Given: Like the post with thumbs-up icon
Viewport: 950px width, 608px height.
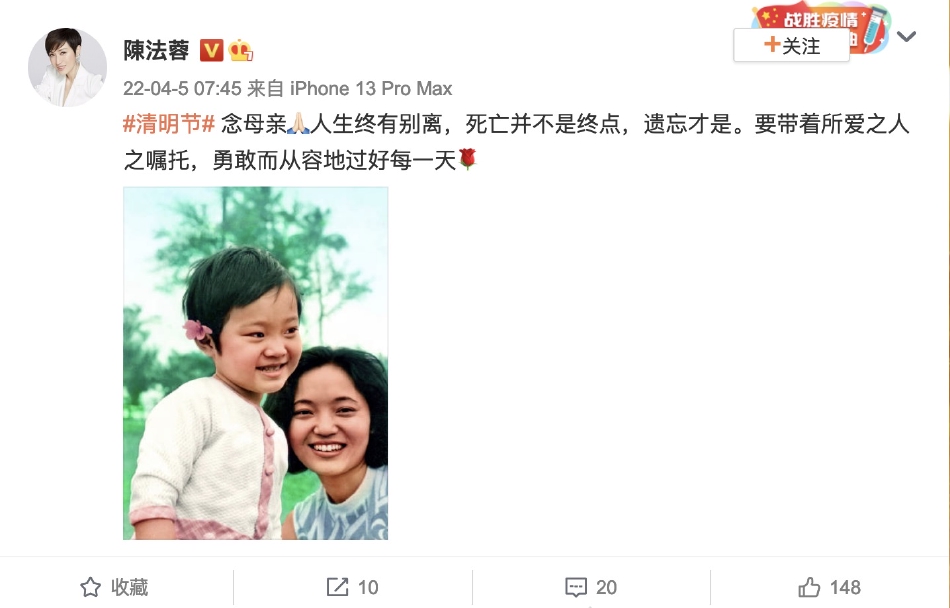Looking at the screenshot, I should point(809,587).
